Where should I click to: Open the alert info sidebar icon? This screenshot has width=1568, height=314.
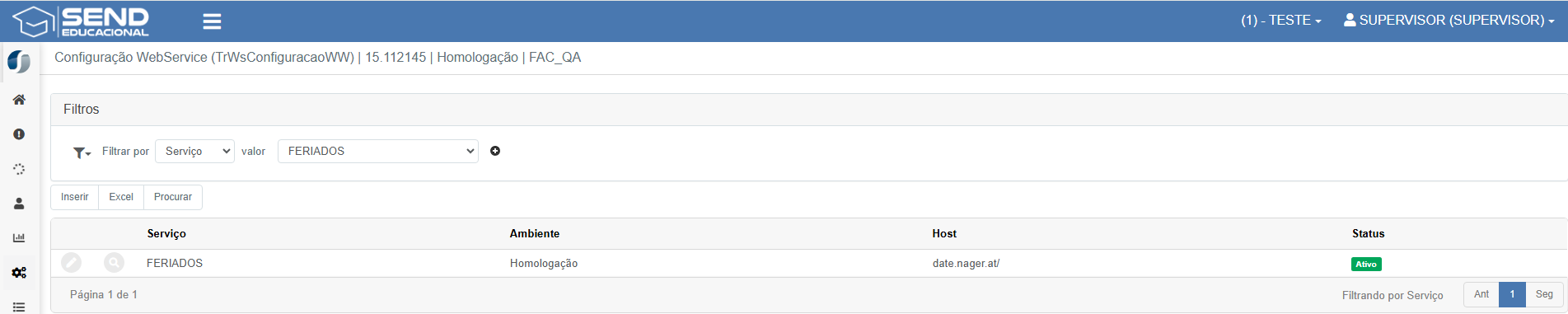click(x=19, y=134)
